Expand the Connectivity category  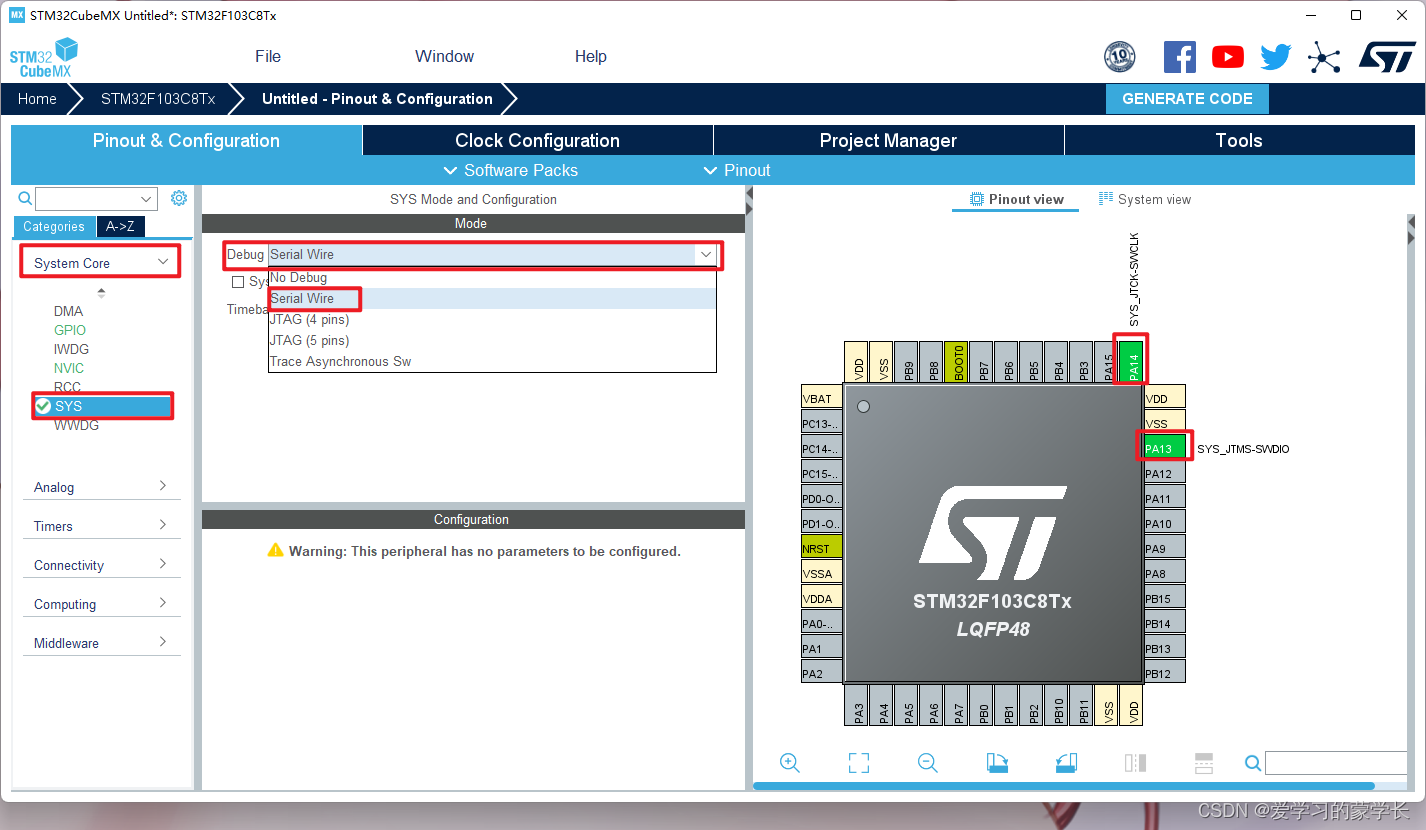pyautogui.click(x=100, y=565)
